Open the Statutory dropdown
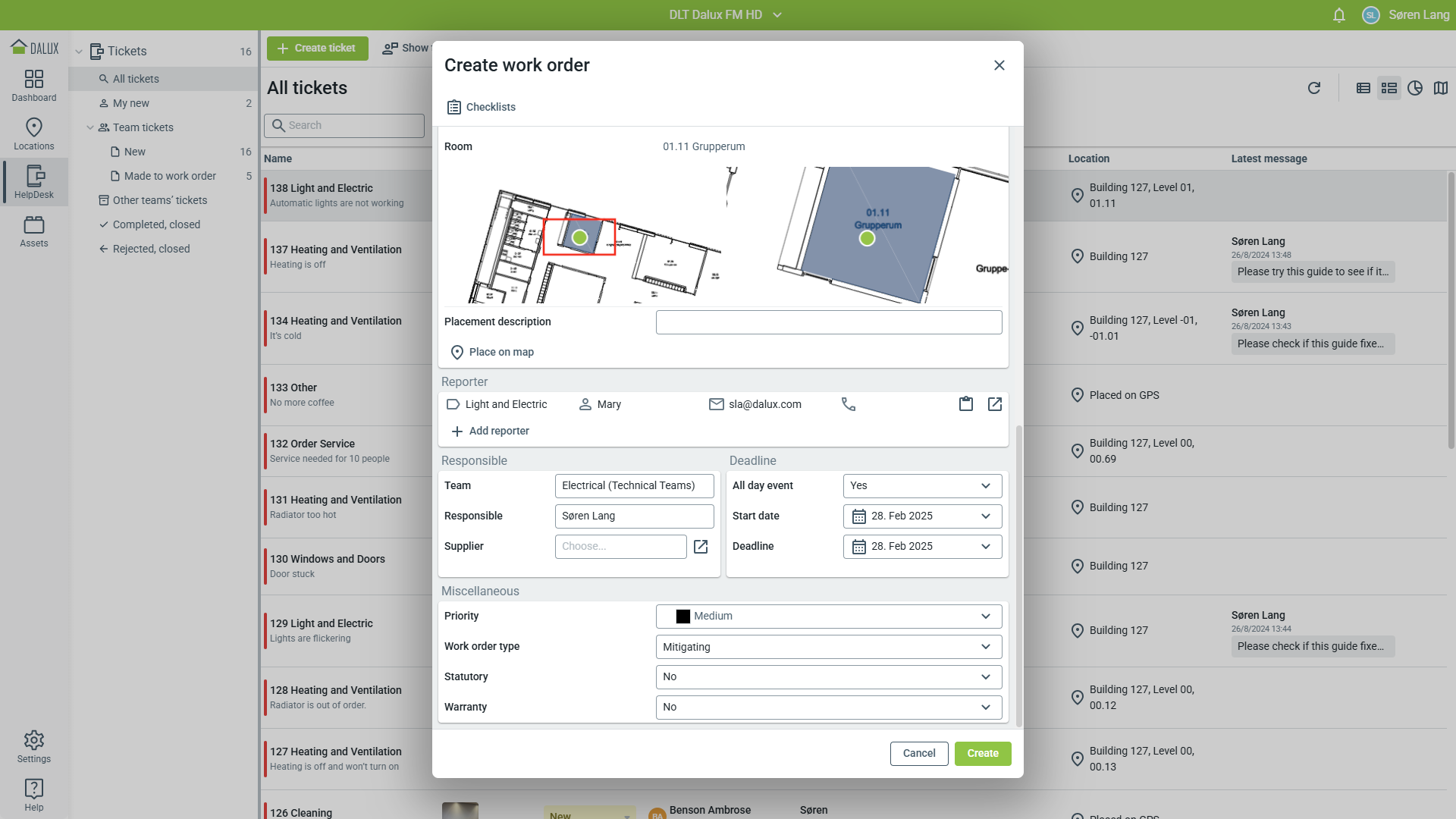The image size is (1456, 819). [828, 676]
